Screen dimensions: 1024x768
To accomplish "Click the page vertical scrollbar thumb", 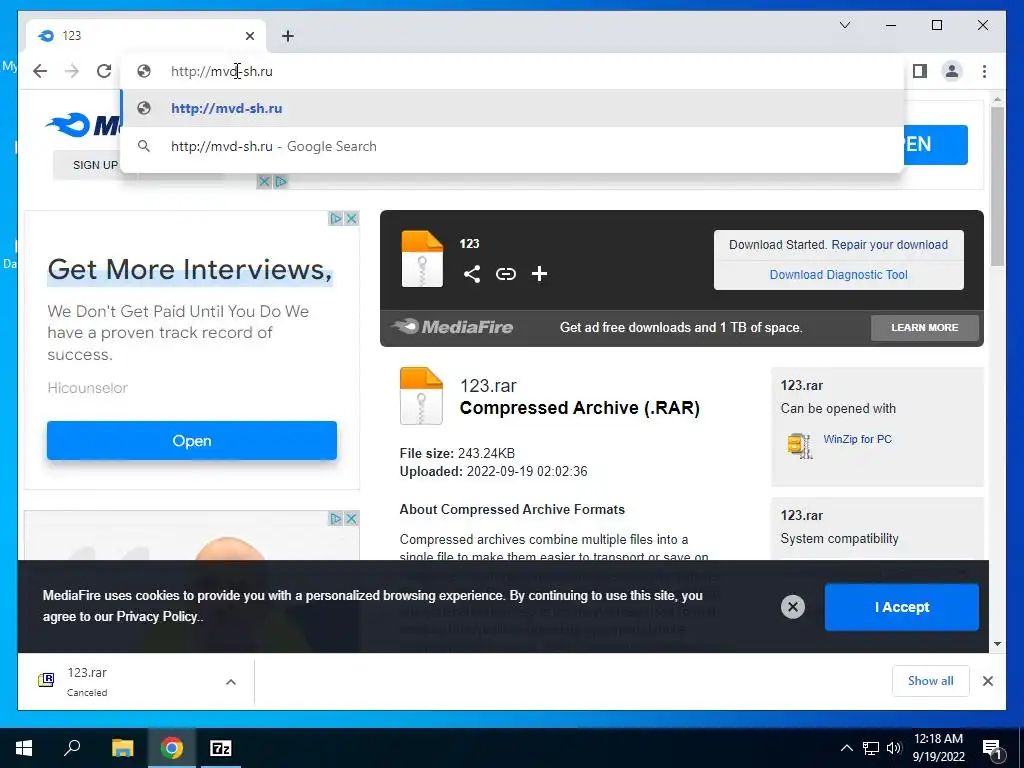I will click(997, 186).
